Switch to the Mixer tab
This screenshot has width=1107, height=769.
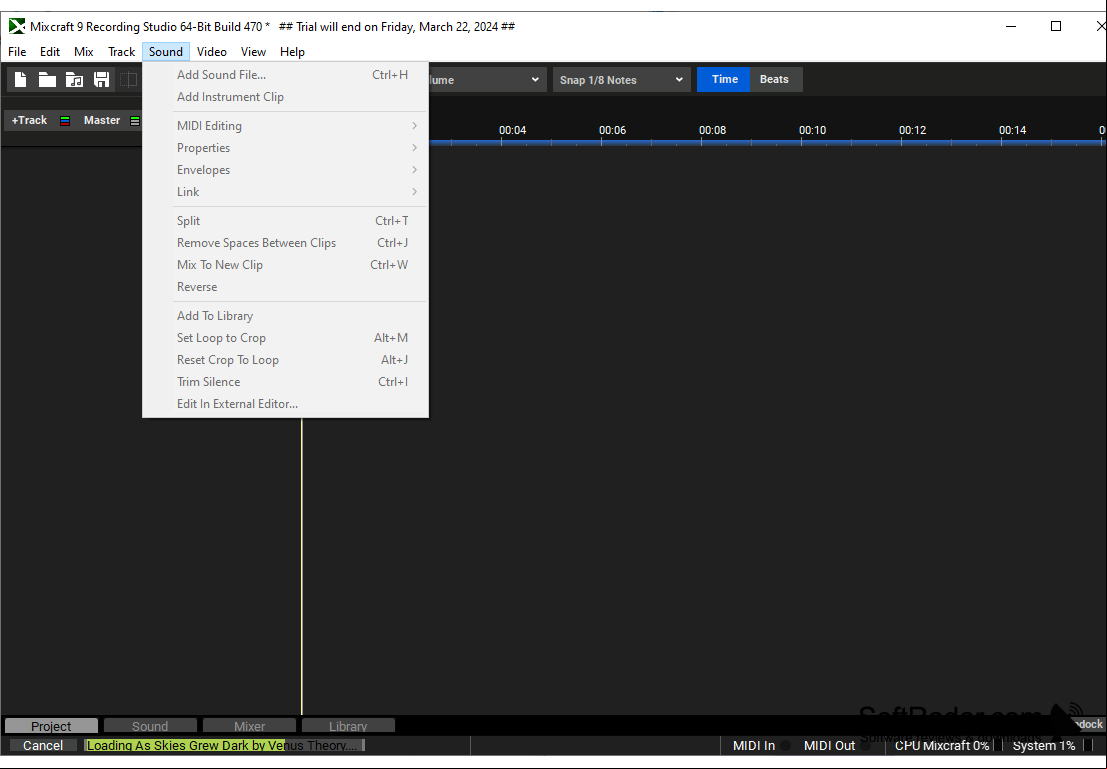[249, 726]
